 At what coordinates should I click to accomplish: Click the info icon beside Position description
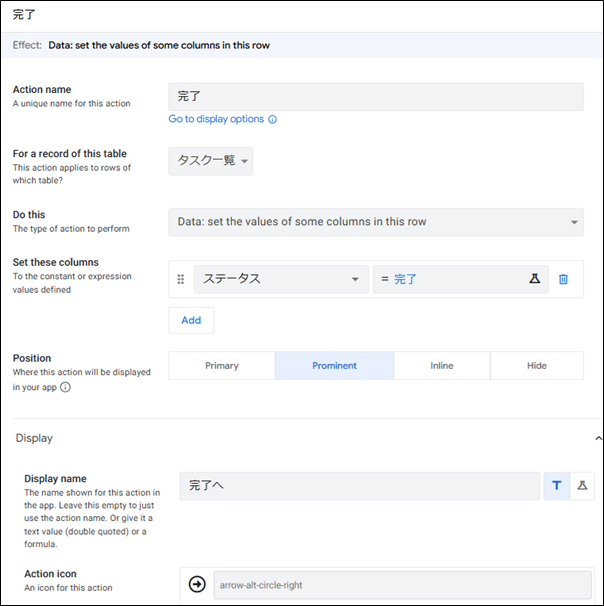pyautogui.click(x=65, y=387)
